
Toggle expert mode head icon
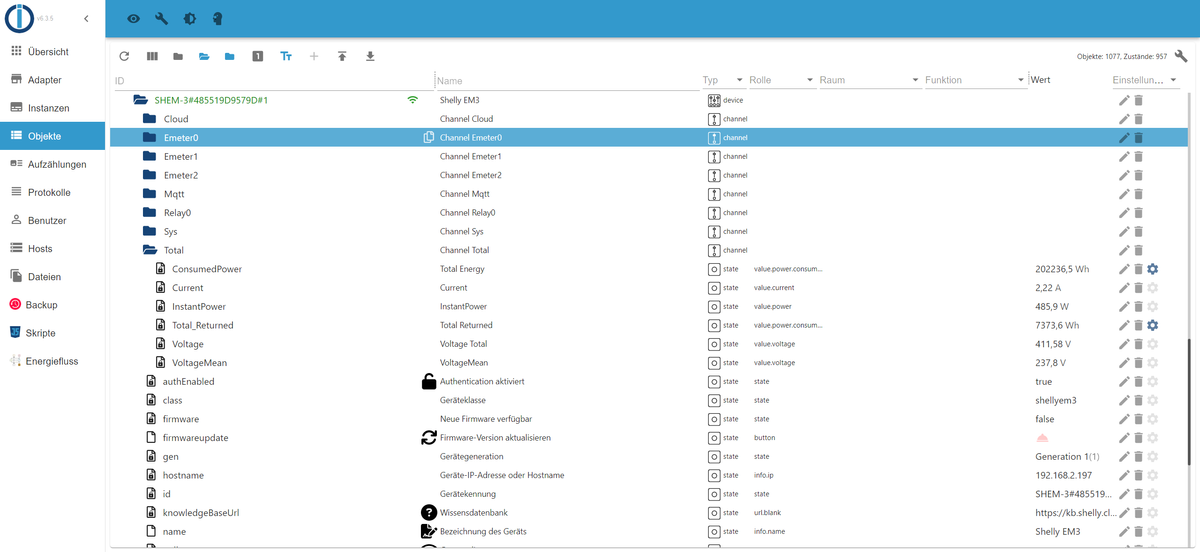[218, 19]
